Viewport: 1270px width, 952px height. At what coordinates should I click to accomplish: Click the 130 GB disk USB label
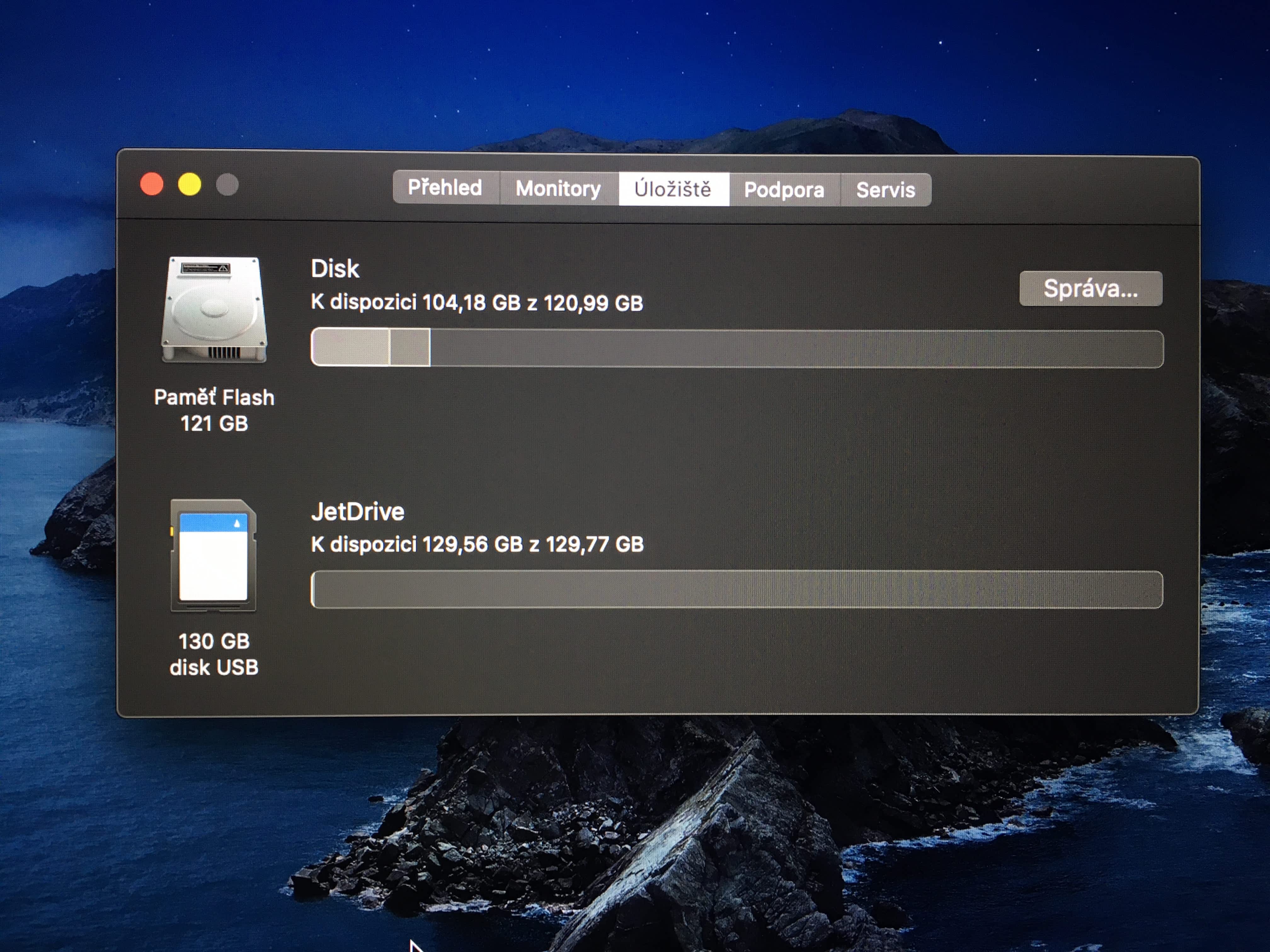pos(214,654)
